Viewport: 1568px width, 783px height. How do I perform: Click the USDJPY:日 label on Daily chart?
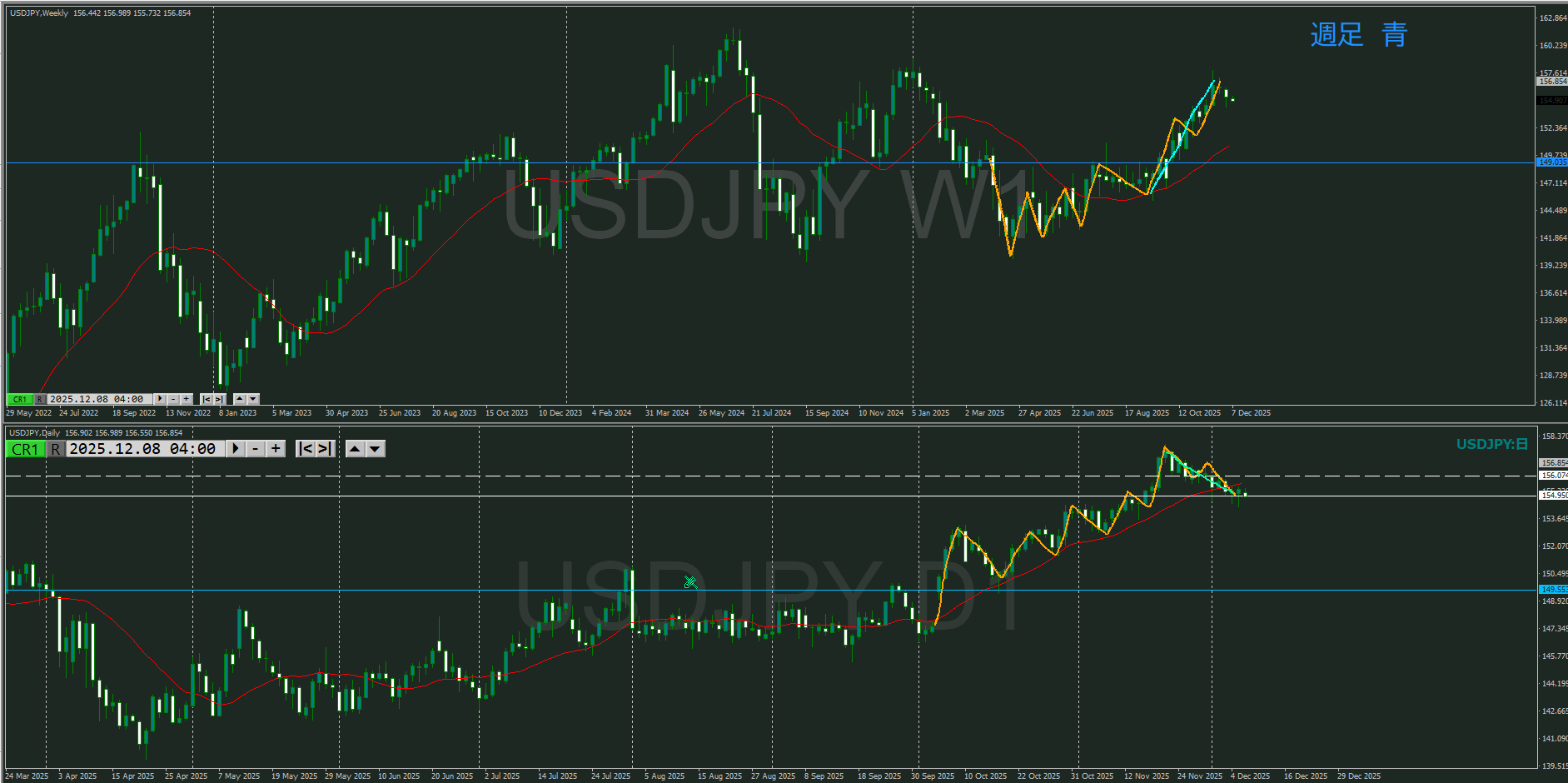(x=1491, y=444)
